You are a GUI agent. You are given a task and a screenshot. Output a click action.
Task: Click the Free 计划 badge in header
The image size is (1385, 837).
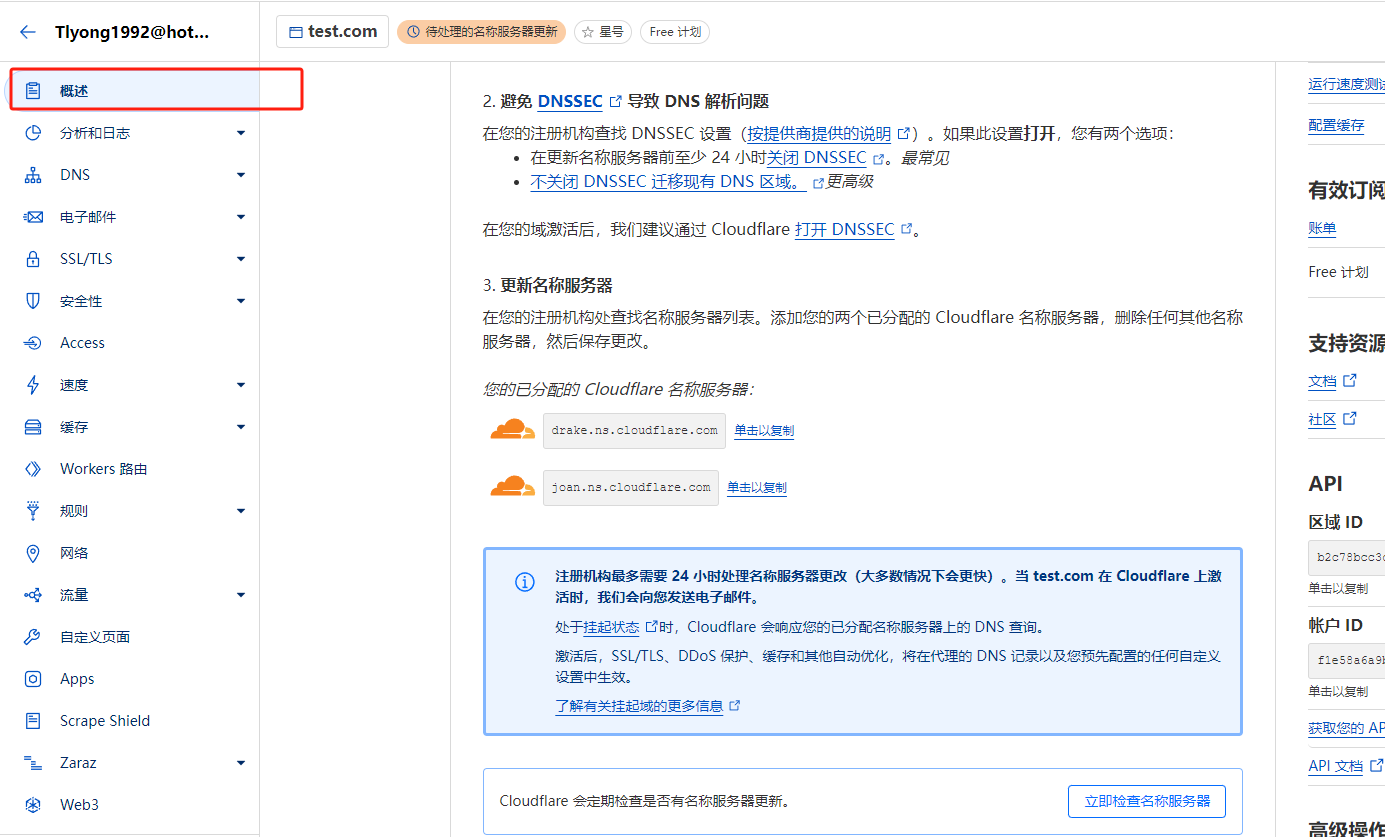point(675,32)
